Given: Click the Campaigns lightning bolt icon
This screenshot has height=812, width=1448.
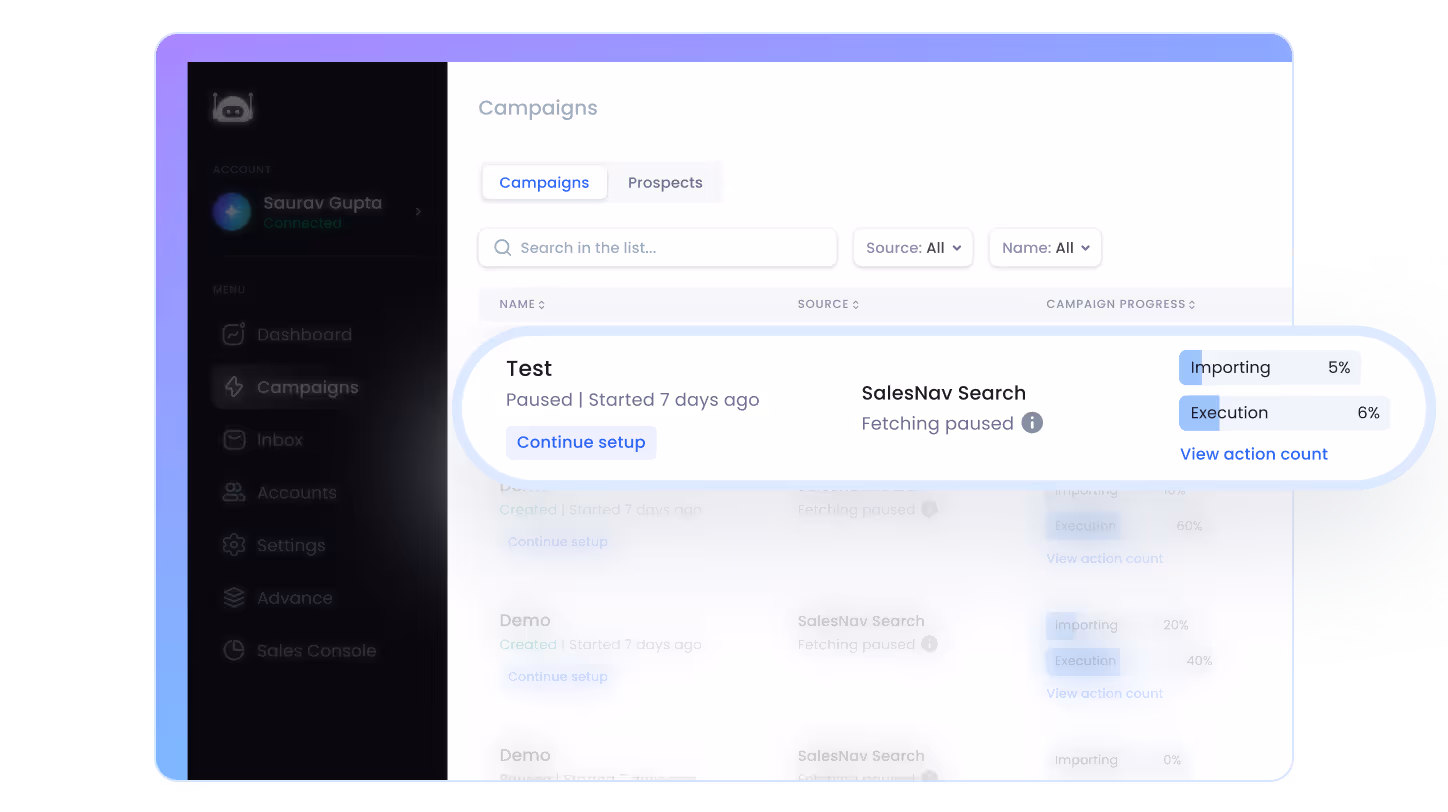Looking at the screenshot, I should 234,387.
